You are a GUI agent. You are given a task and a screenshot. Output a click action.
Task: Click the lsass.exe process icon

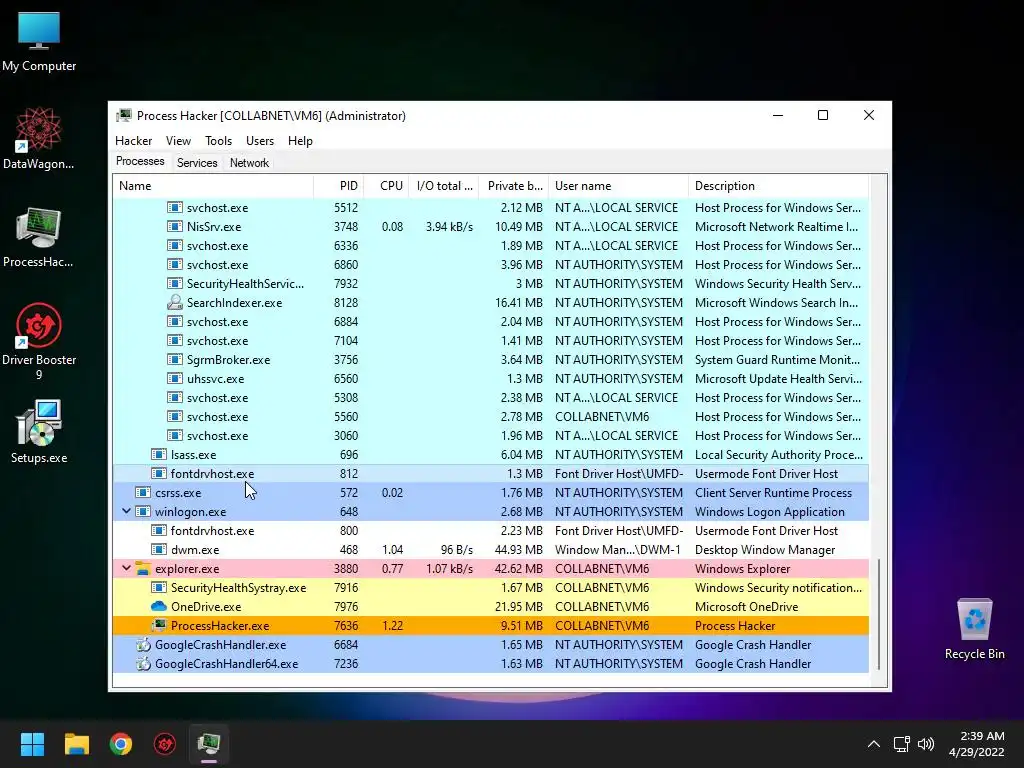(159, 455)
